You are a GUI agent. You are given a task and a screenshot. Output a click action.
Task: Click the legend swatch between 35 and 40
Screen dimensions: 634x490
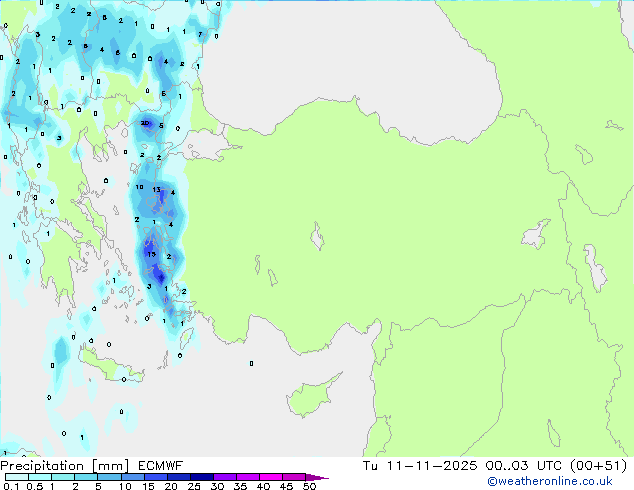pyautogui.click(x=247, y=477)
